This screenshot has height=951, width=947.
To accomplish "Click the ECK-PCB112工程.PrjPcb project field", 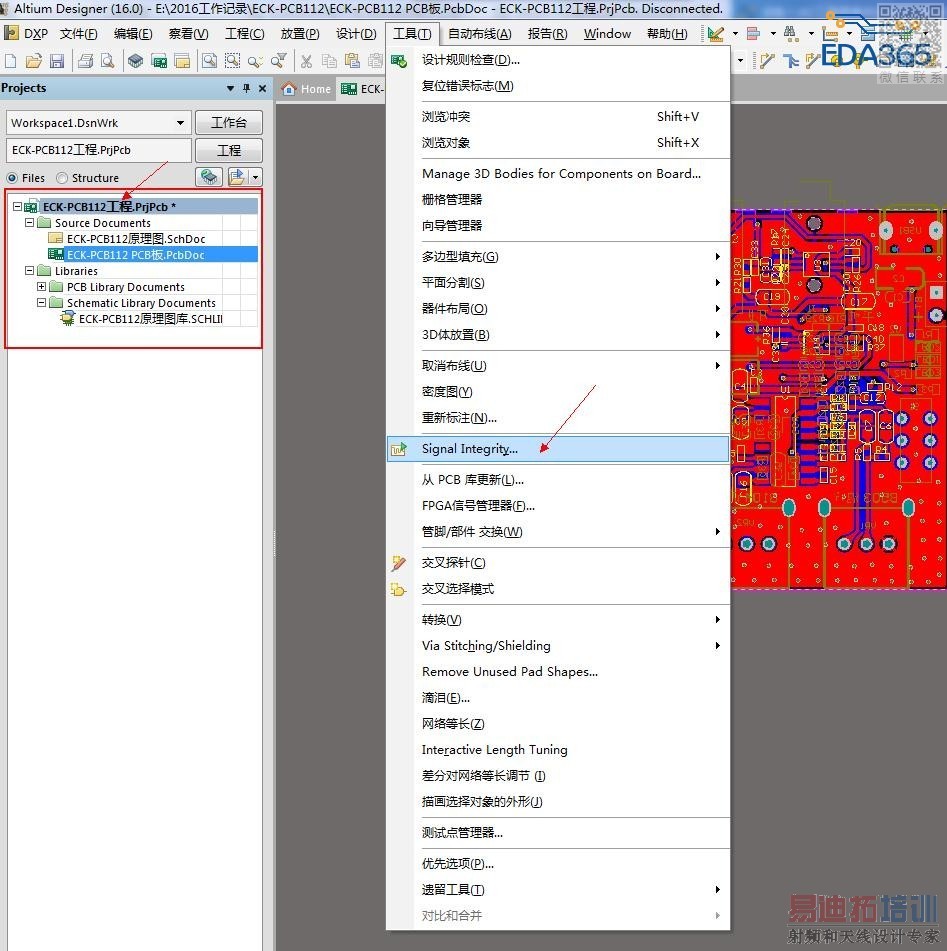I will pos(99,150).
